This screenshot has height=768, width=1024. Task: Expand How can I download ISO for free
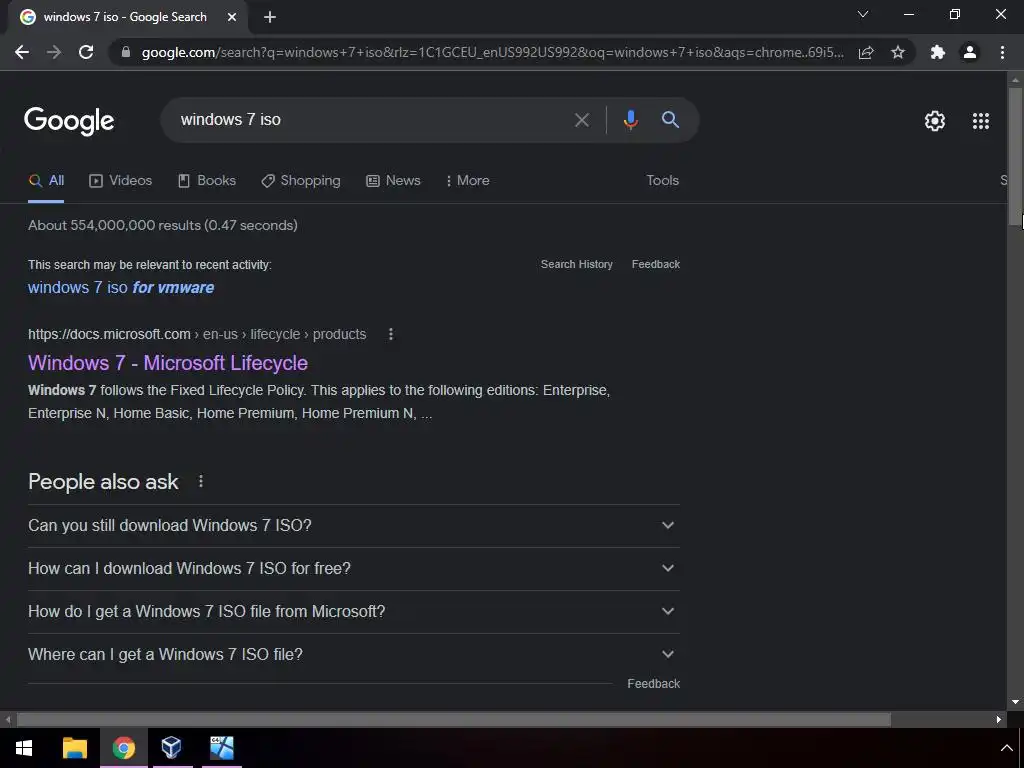click(x=354, y=569)
